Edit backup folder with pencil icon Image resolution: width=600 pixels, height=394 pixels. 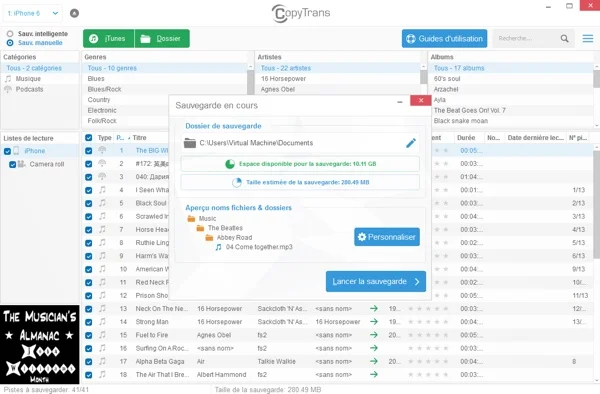pos(411,143)
